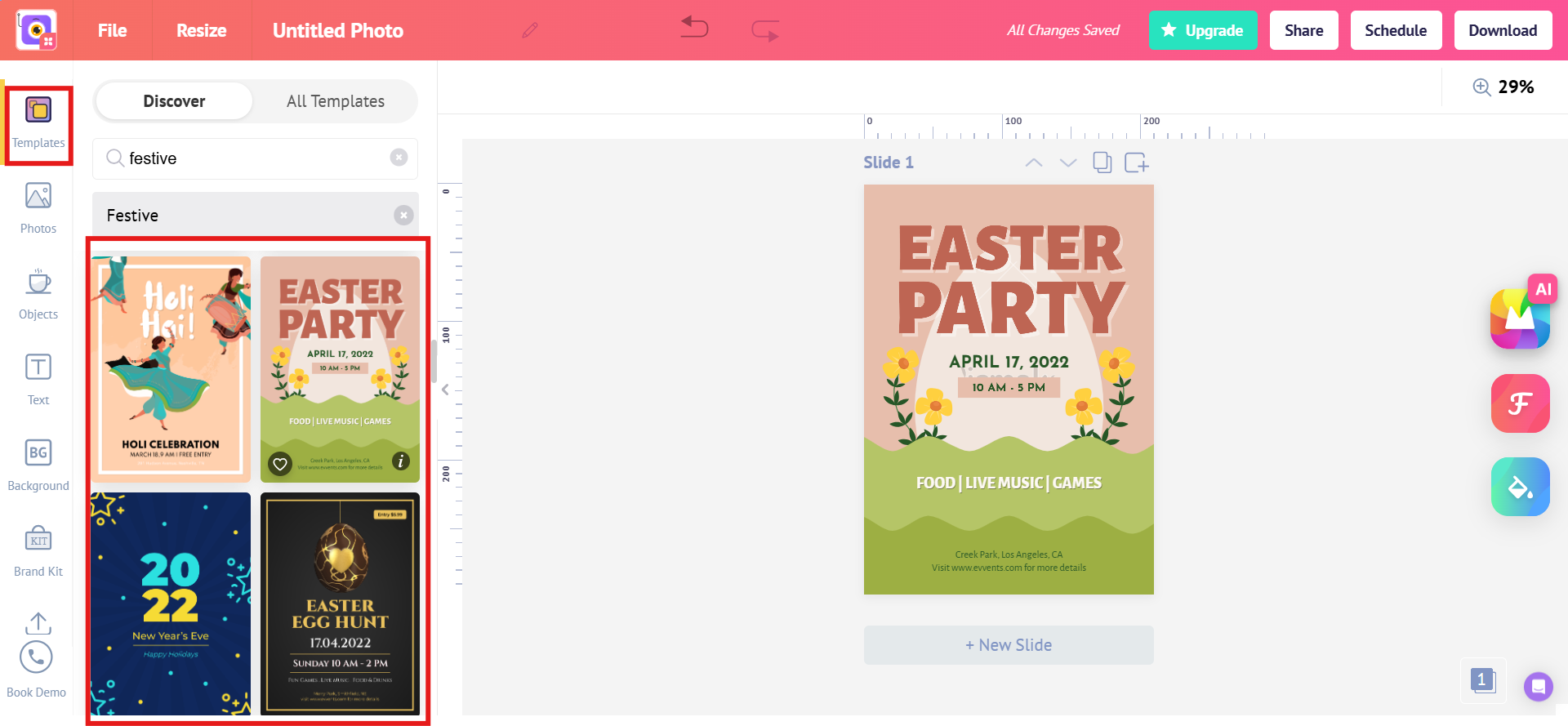Open the paint bucket color tool
1568x726 pixels.
1521,487
